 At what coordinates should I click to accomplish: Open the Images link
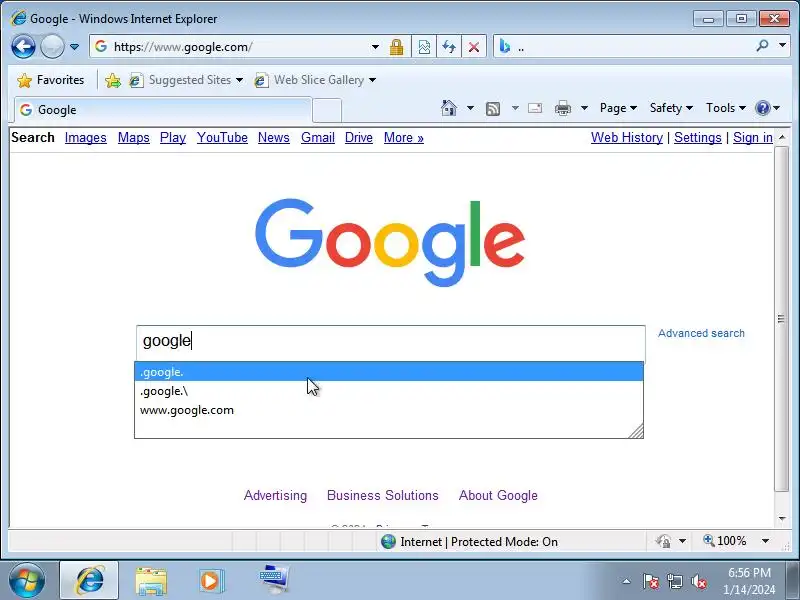pyautogui.click(x=86, y=138)
